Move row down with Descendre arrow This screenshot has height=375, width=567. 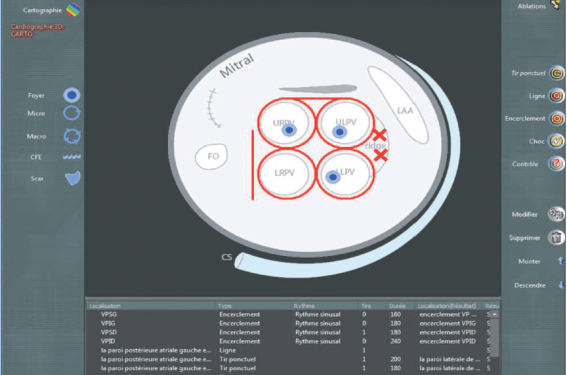(561, 285)
